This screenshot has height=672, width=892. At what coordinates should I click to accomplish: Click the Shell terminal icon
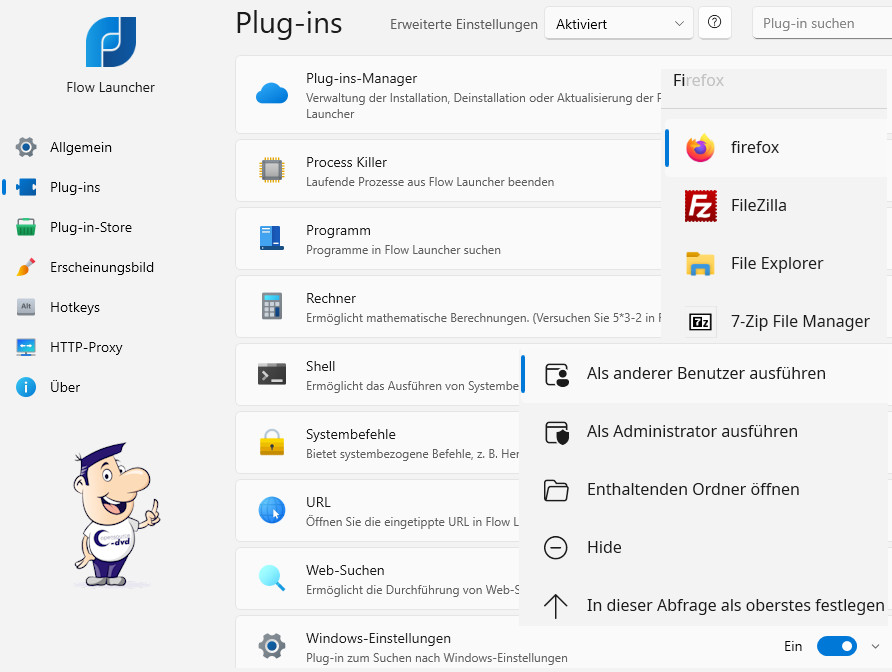point(271,374)
